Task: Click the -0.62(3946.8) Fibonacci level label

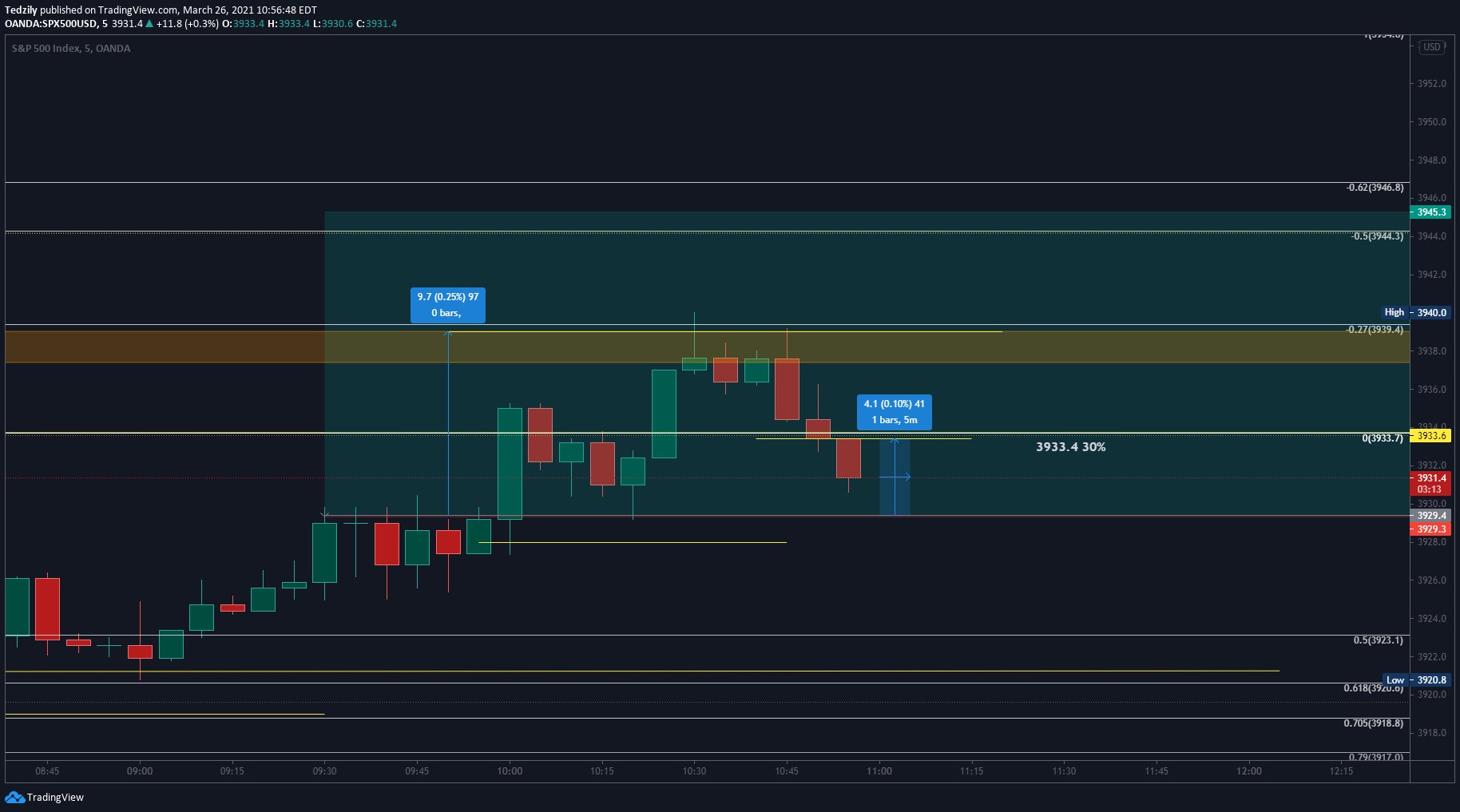Action: pyautogui.click(x=1375, y=188)
